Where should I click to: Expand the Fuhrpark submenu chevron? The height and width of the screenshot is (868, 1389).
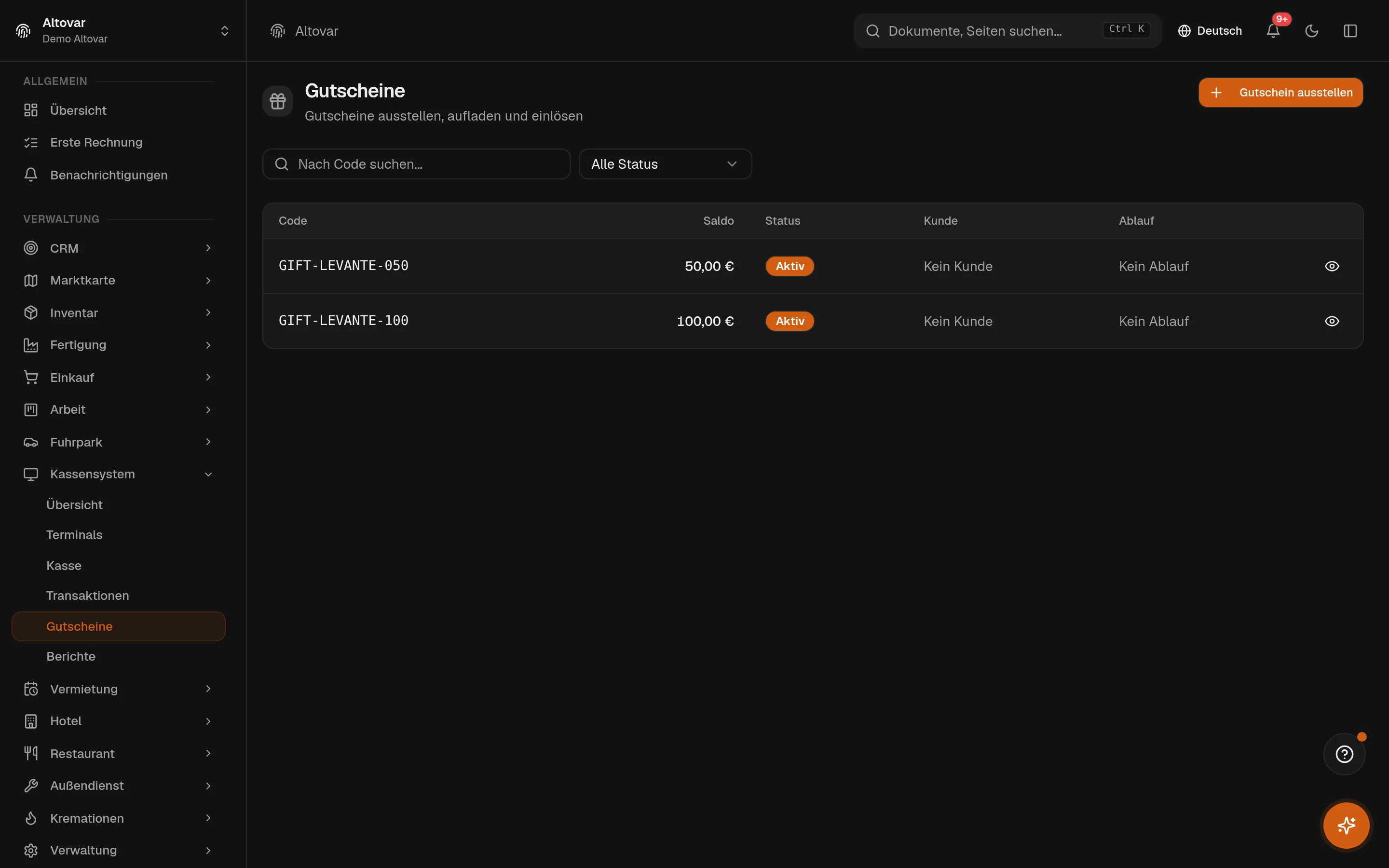coord(208,442)
